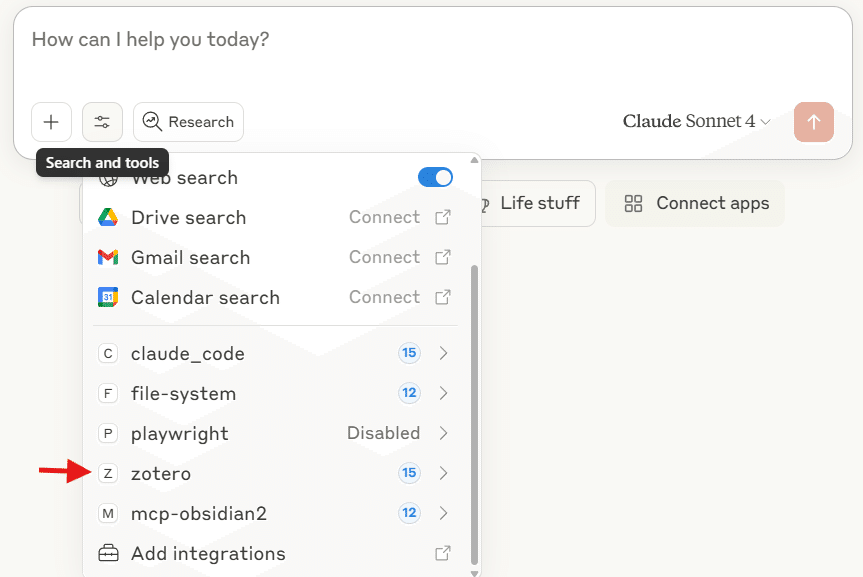Choose Add integrations
The width and height of the screenshot is (863, 577).
(275, 553)
